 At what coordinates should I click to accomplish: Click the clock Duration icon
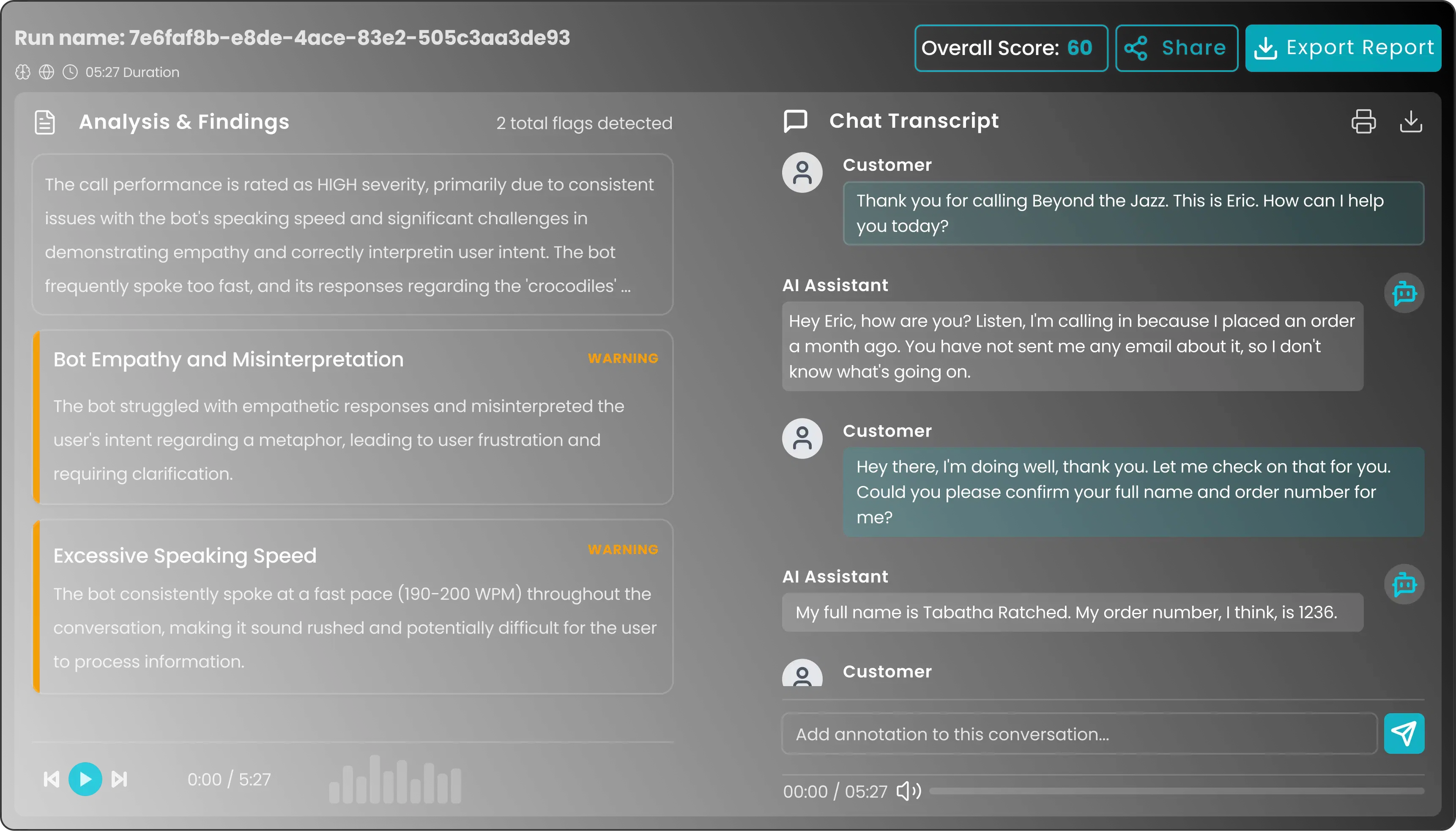click(70, 71)
